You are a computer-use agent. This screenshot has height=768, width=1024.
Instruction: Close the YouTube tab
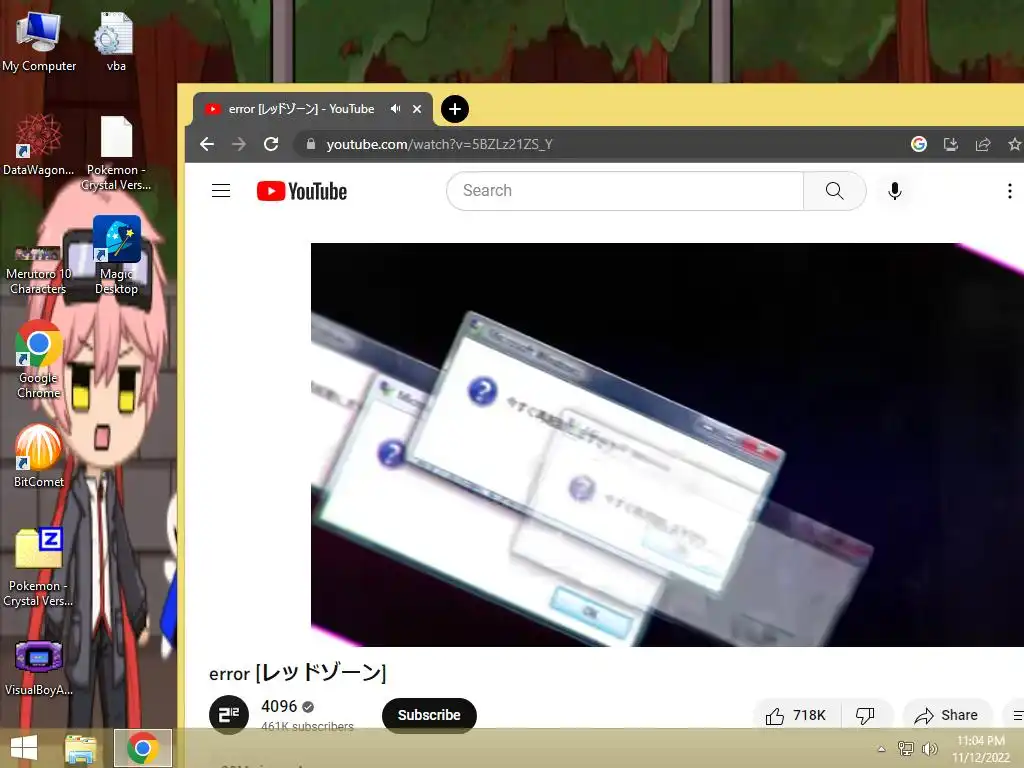coord(417,109)
